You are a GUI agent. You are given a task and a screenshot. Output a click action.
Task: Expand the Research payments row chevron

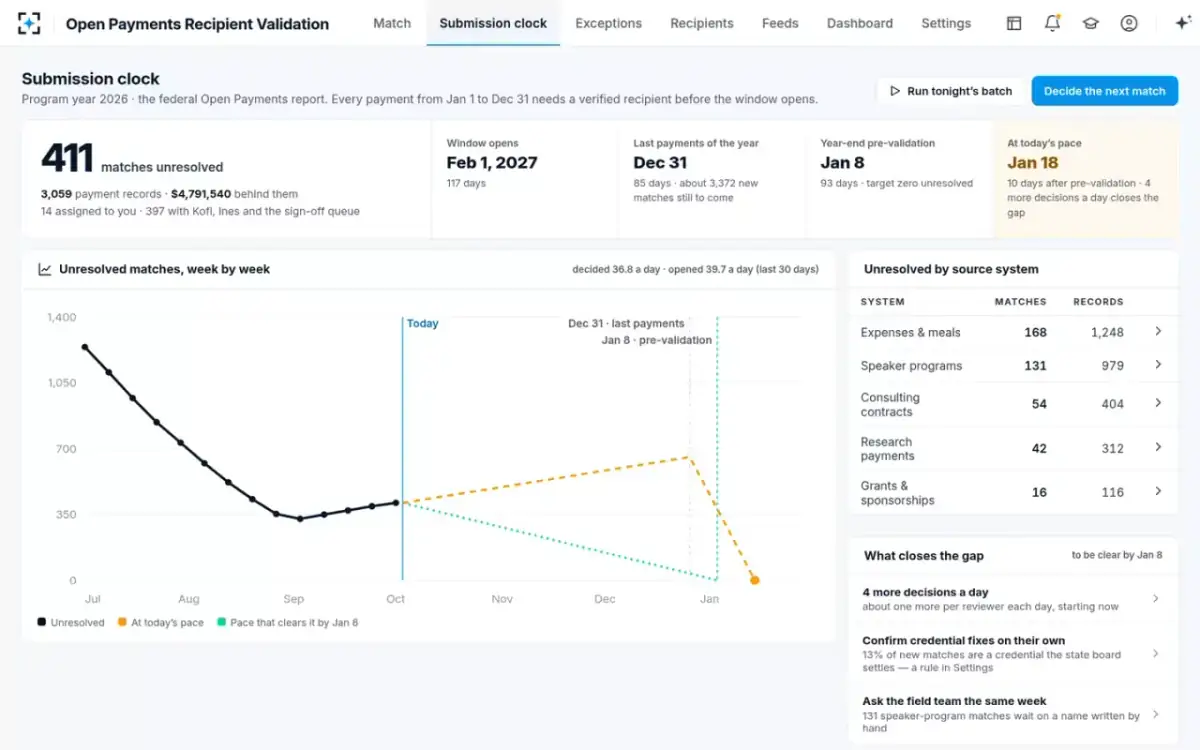pyautogui.click(x=1158, y=447)
